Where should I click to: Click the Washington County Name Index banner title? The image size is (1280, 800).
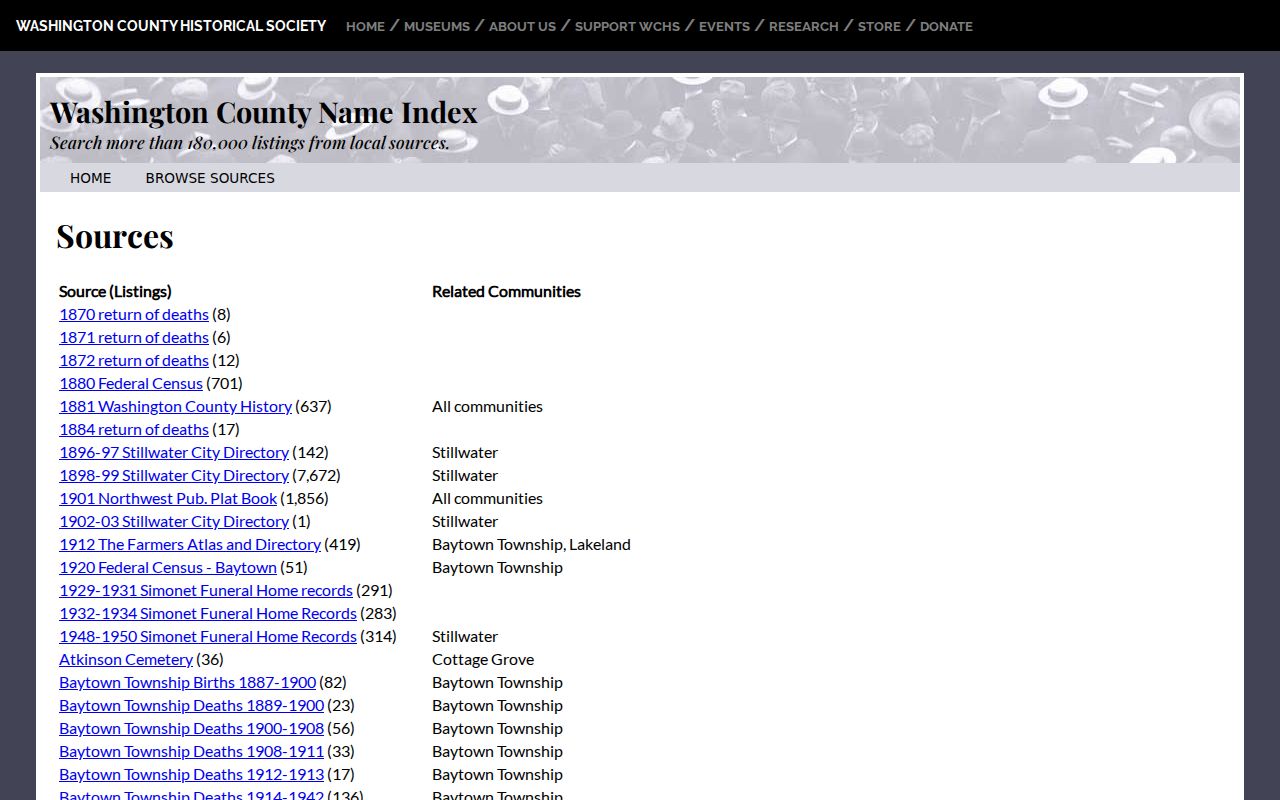(x=264, y=112)
